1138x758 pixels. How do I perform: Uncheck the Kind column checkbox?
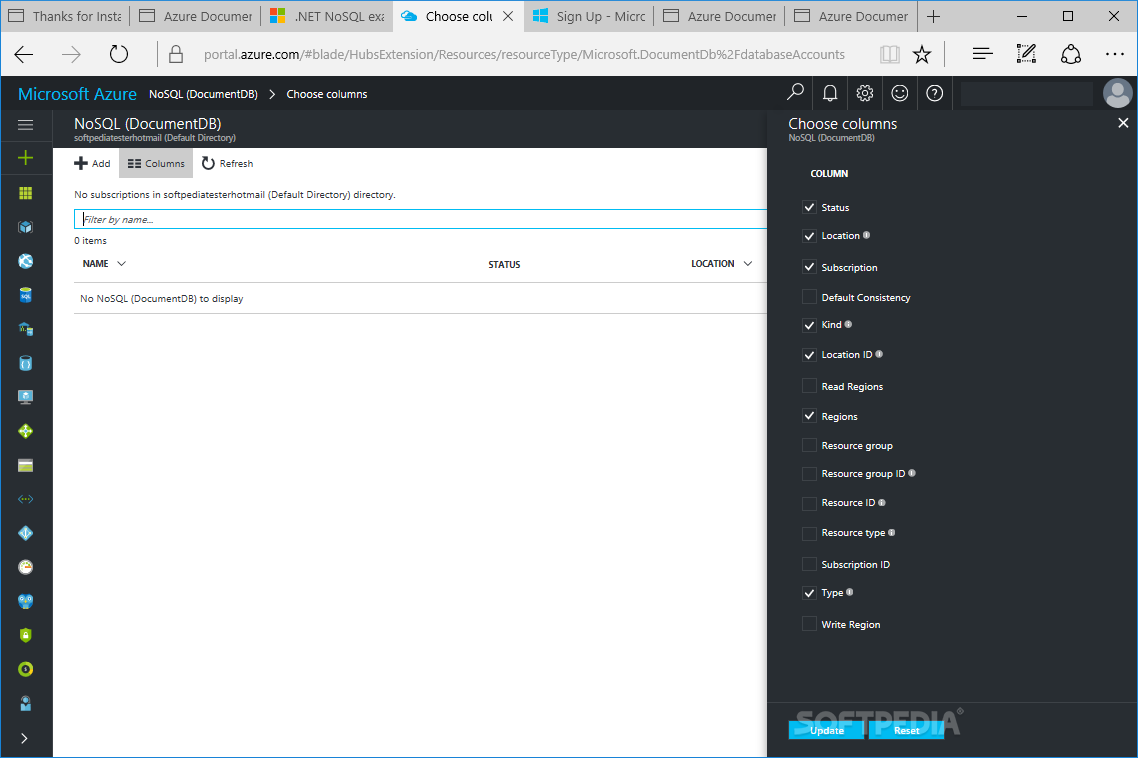pyautogui.click(x=809, y=325)
